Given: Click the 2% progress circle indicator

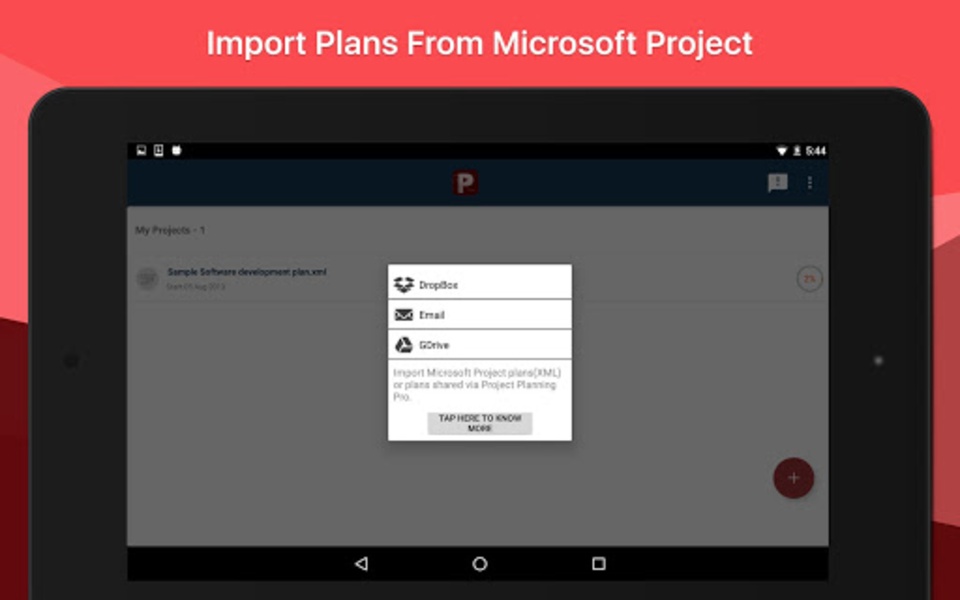Looking at the screenshot, I should [x=809, y=279].
